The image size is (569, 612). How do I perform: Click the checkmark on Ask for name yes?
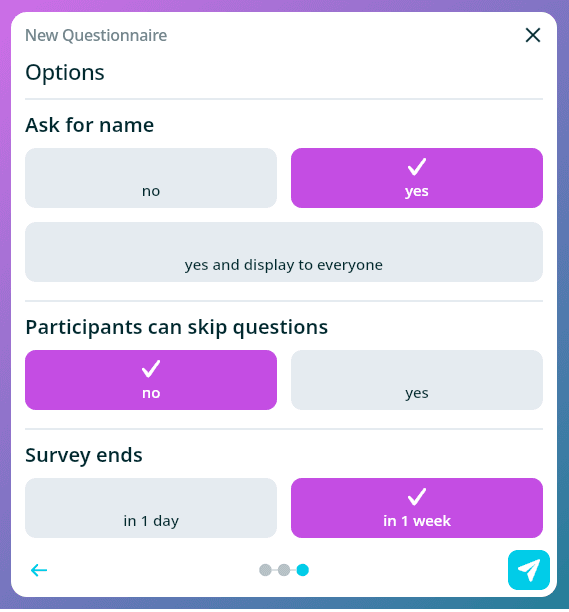[x=417, y=167]
